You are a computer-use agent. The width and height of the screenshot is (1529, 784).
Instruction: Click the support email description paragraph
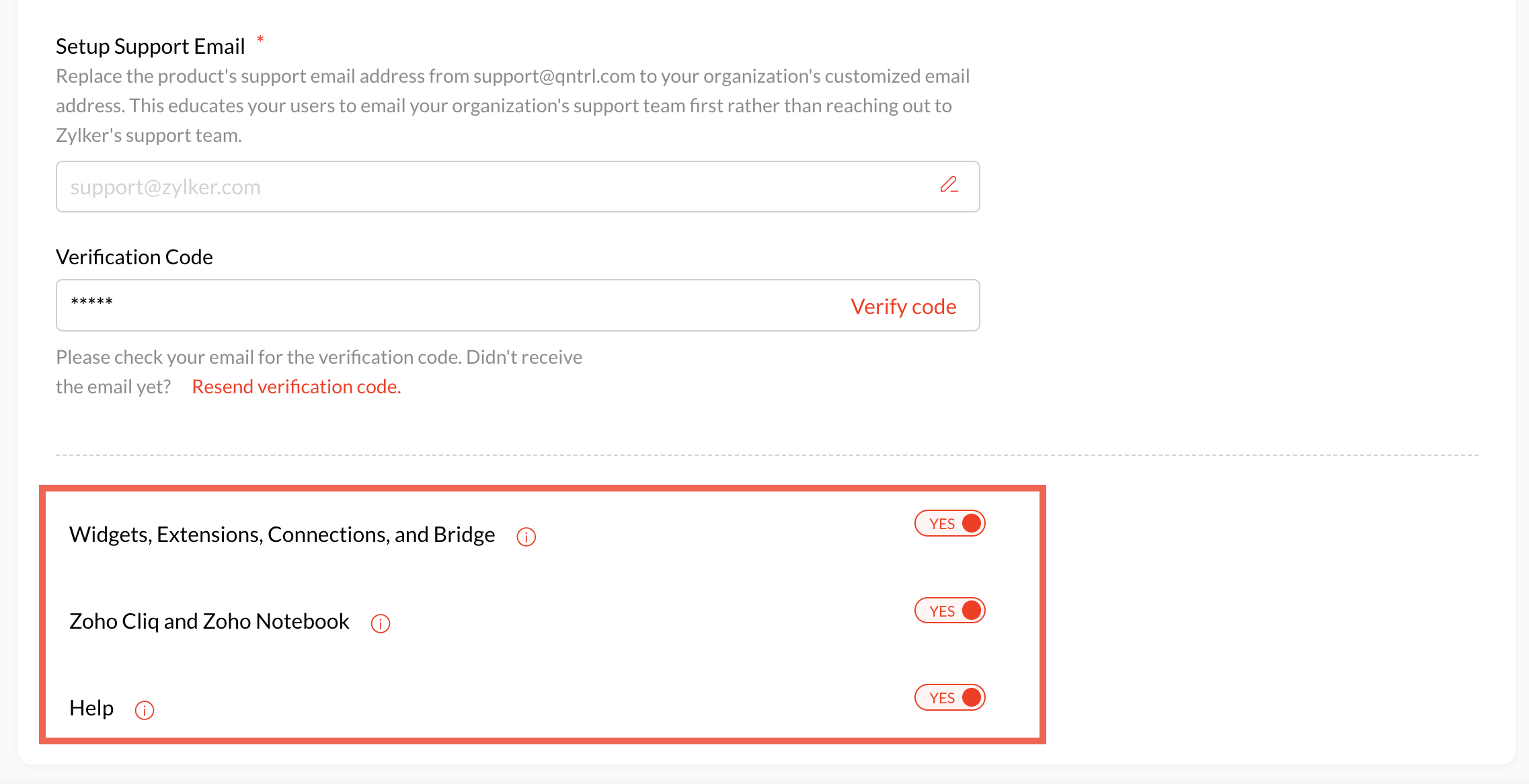pyautogui.click(x=512, y=106)
